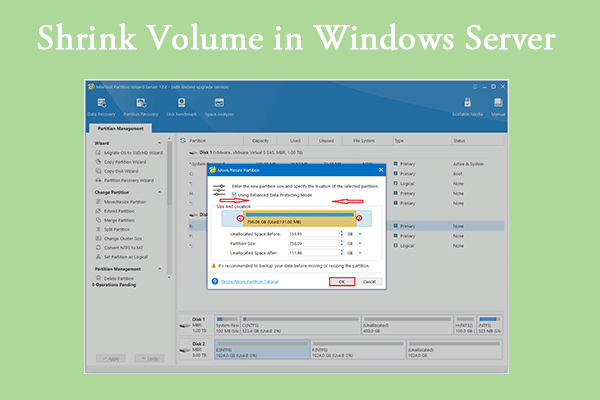Click the Unallocated Space After spinner arrows

point(342,253)
